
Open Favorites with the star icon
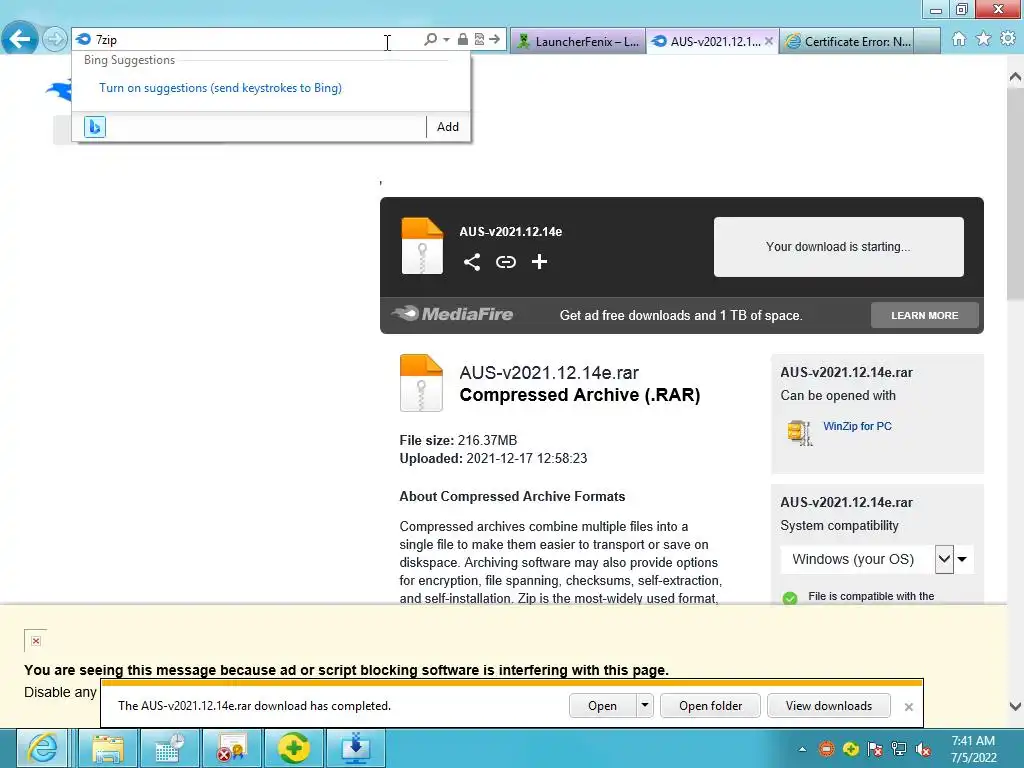click(x=984, y=39)
